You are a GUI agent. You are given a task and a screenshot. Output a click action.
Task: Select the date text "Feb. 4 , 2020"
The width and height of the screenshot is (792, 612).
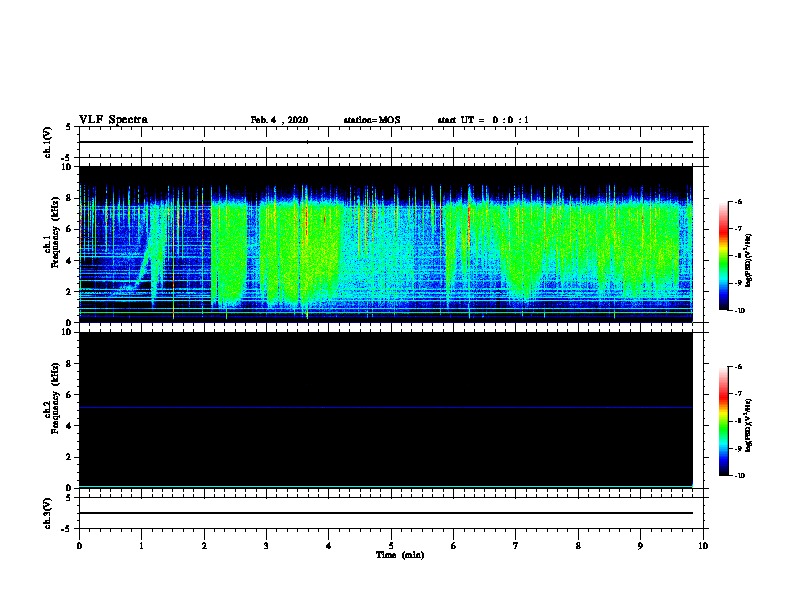[x=279, y=120]
